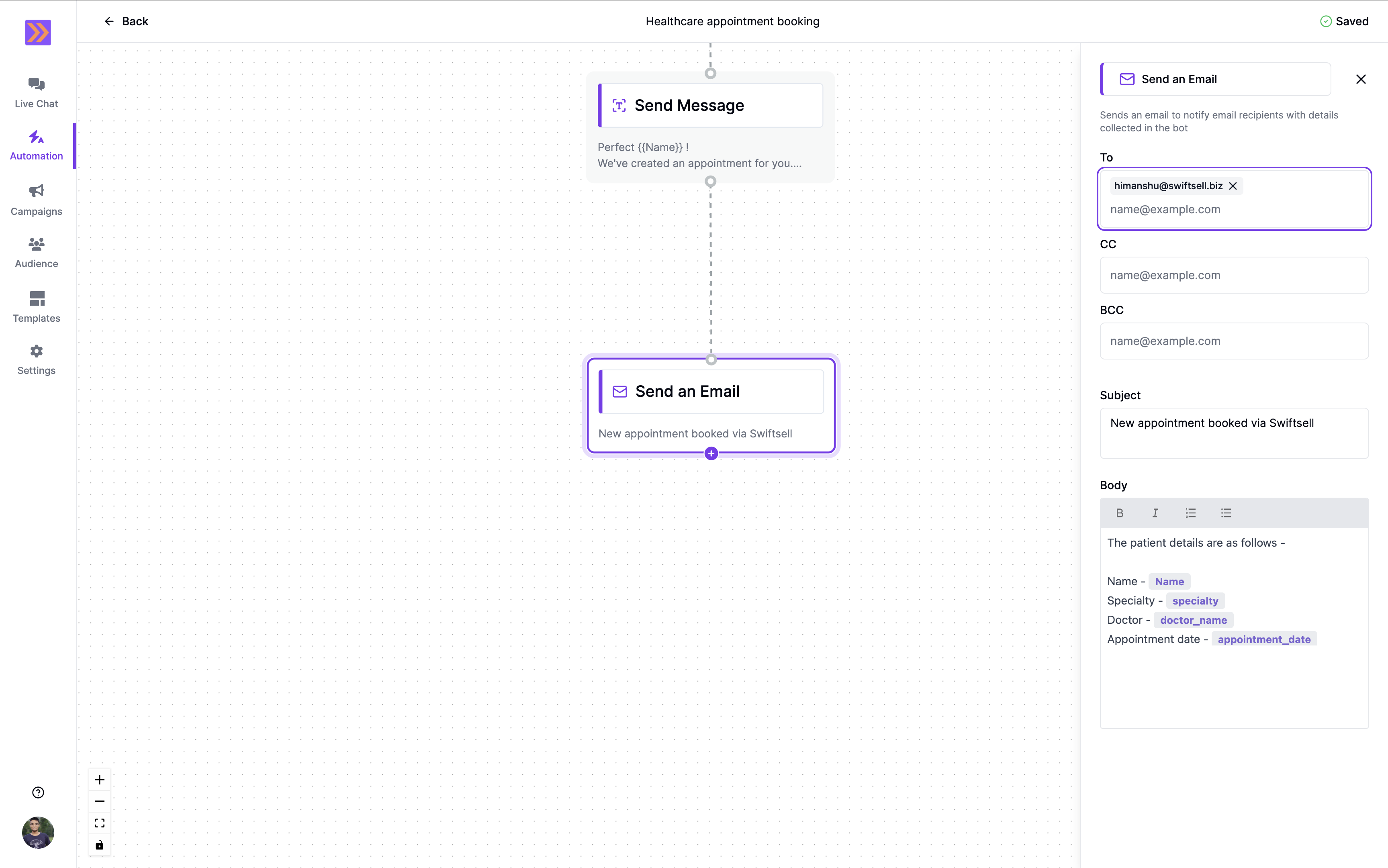Apply a bullet list to the body
1388x868 pixels.
pyautogui.click(x=1226, y=513)
